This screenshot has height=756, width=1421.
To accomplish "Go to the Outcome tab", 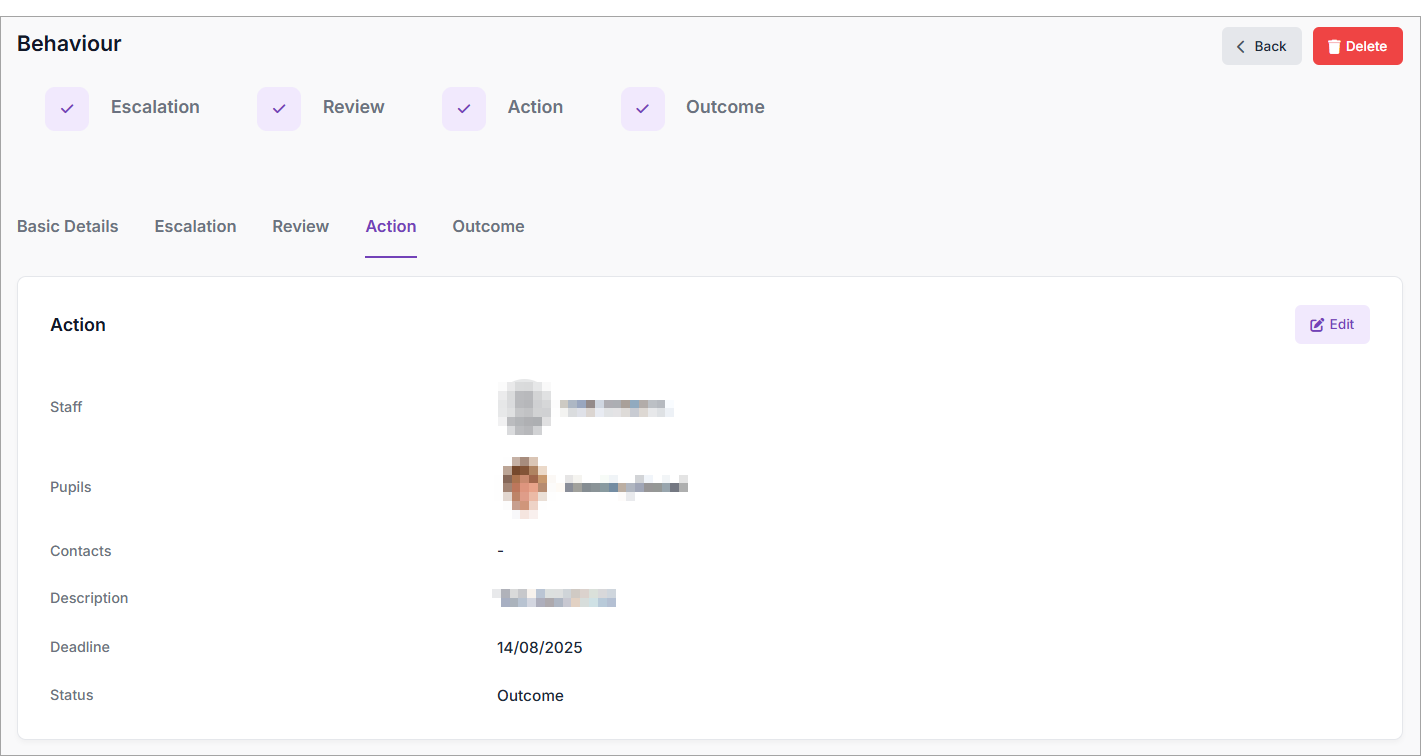I will coord(488,226).
